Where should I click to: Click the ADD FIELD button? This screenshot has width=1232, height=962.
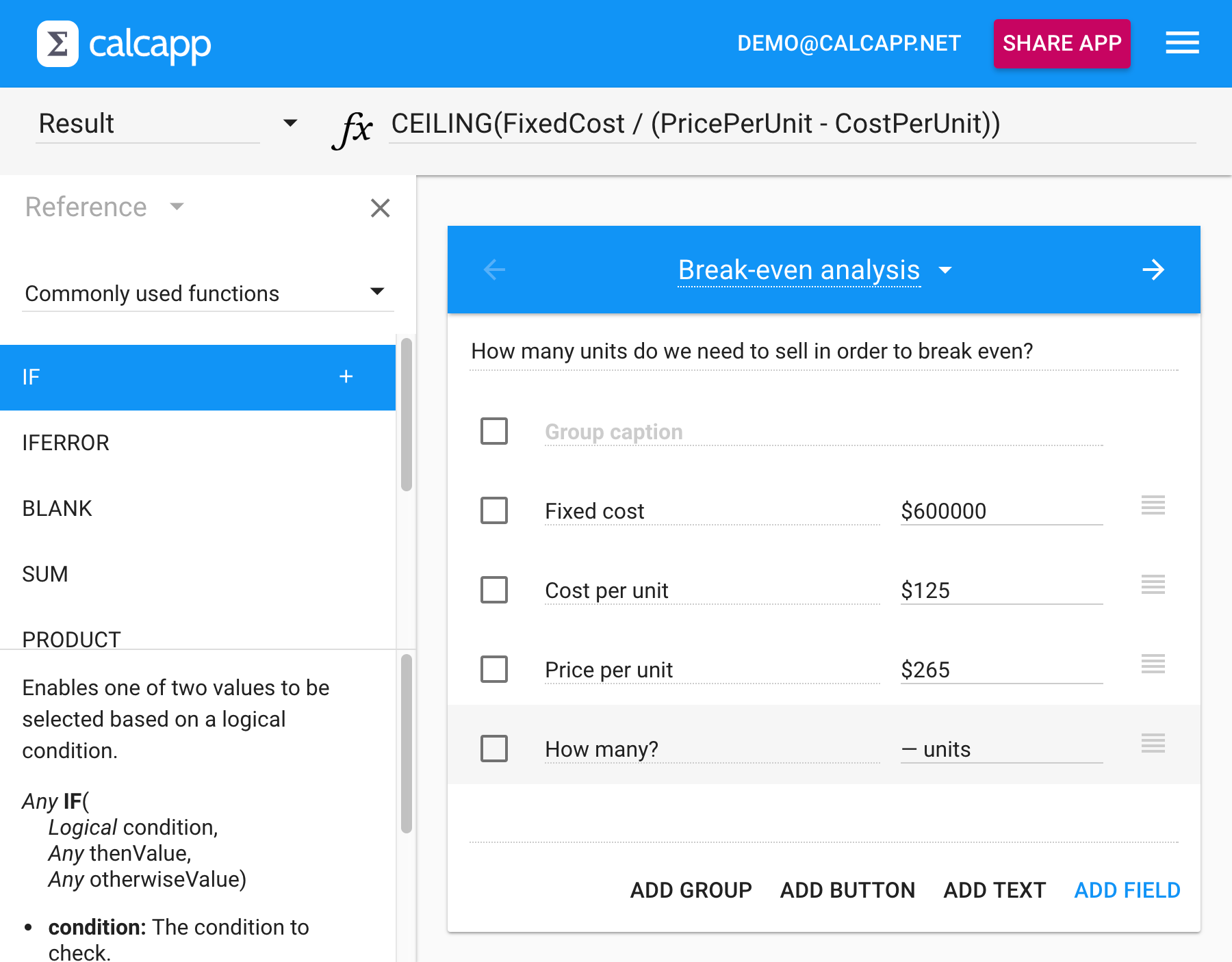[1127, 890]
